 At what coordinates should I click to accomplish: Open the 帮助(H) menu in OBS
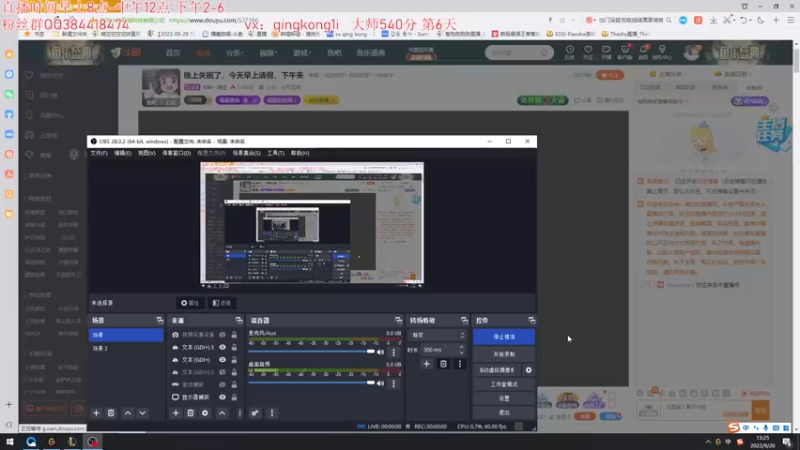click(300, 153)
